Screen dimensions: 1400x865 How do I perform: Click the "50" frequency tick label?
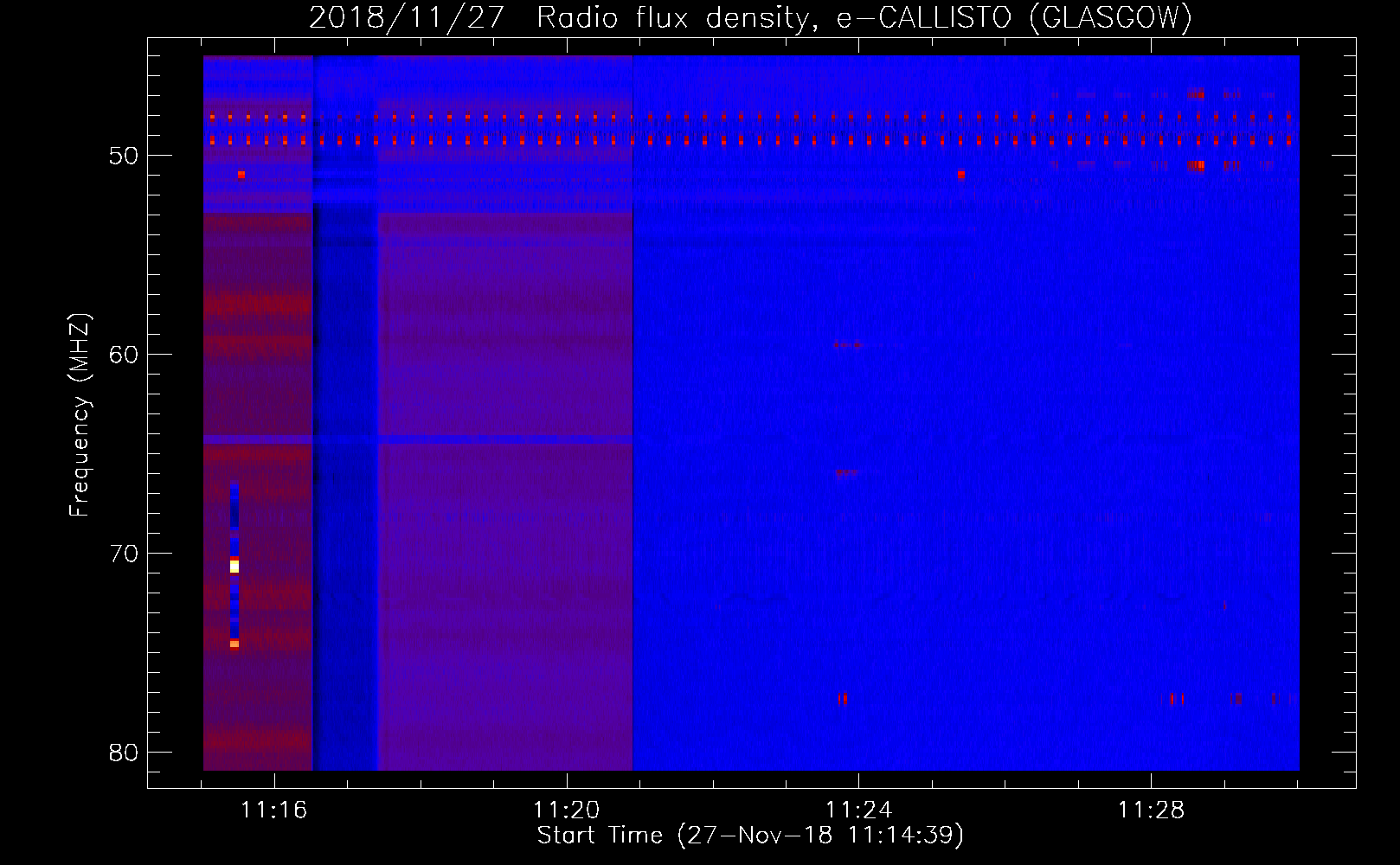pyautogui.click(x=124, y=156)
